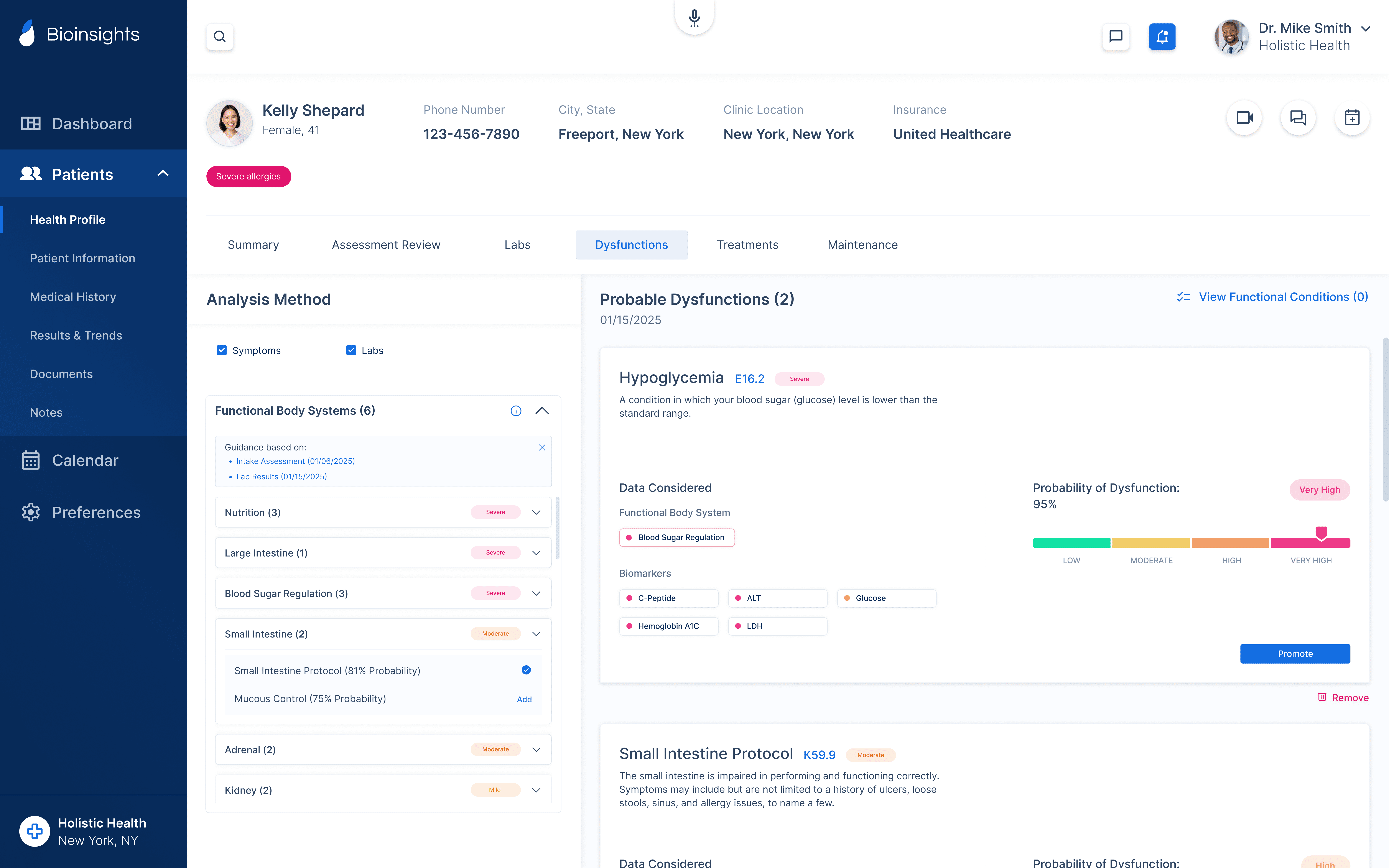
Task: Click Hypoglycemia code E16.2
Action: click(x=750, y=379)
